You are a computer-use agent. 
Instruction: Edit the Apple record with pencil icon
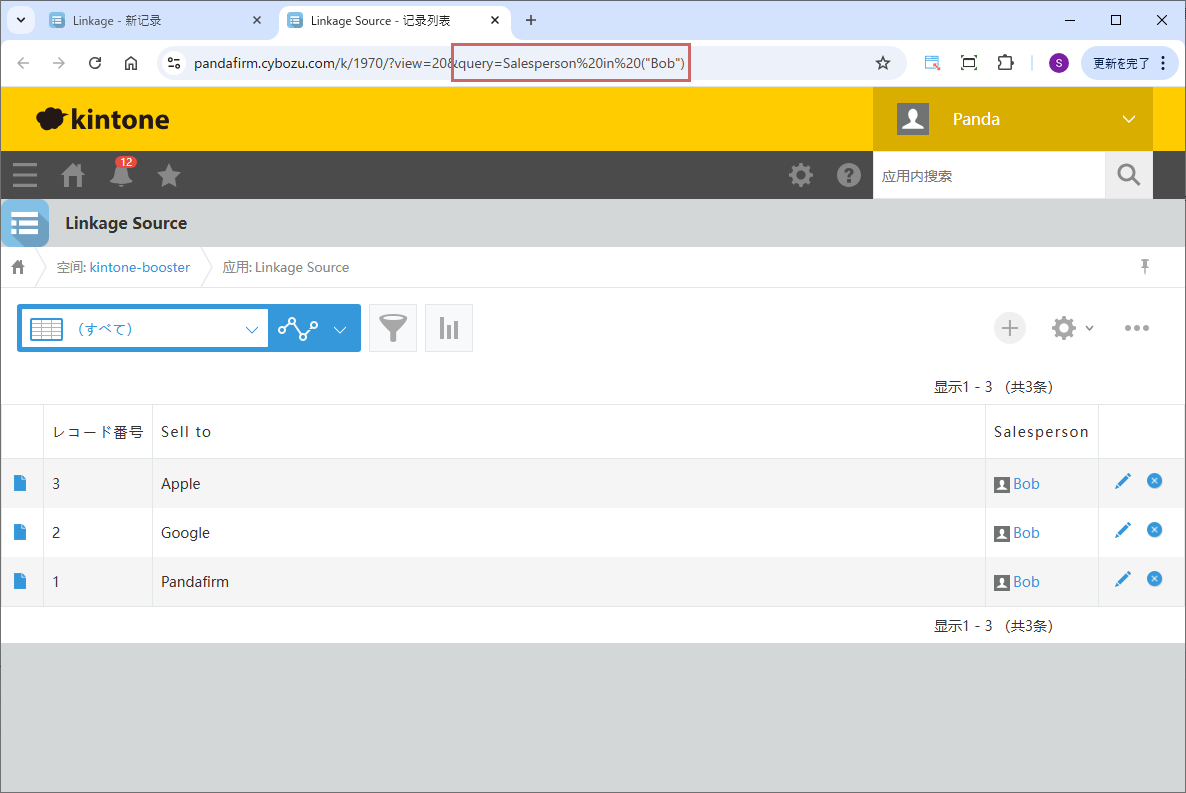pyautogui.click(x=1123, y=482)
